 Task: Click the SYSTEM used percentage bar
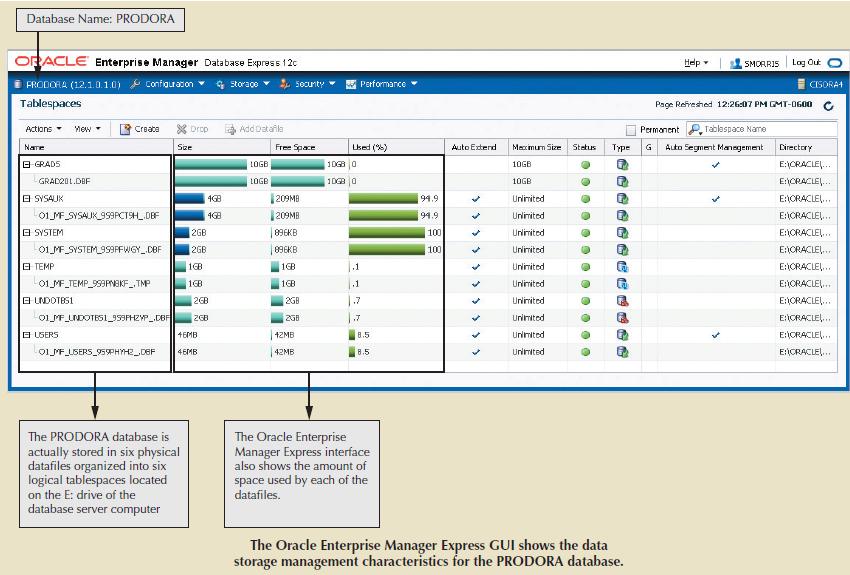(387, 233)
